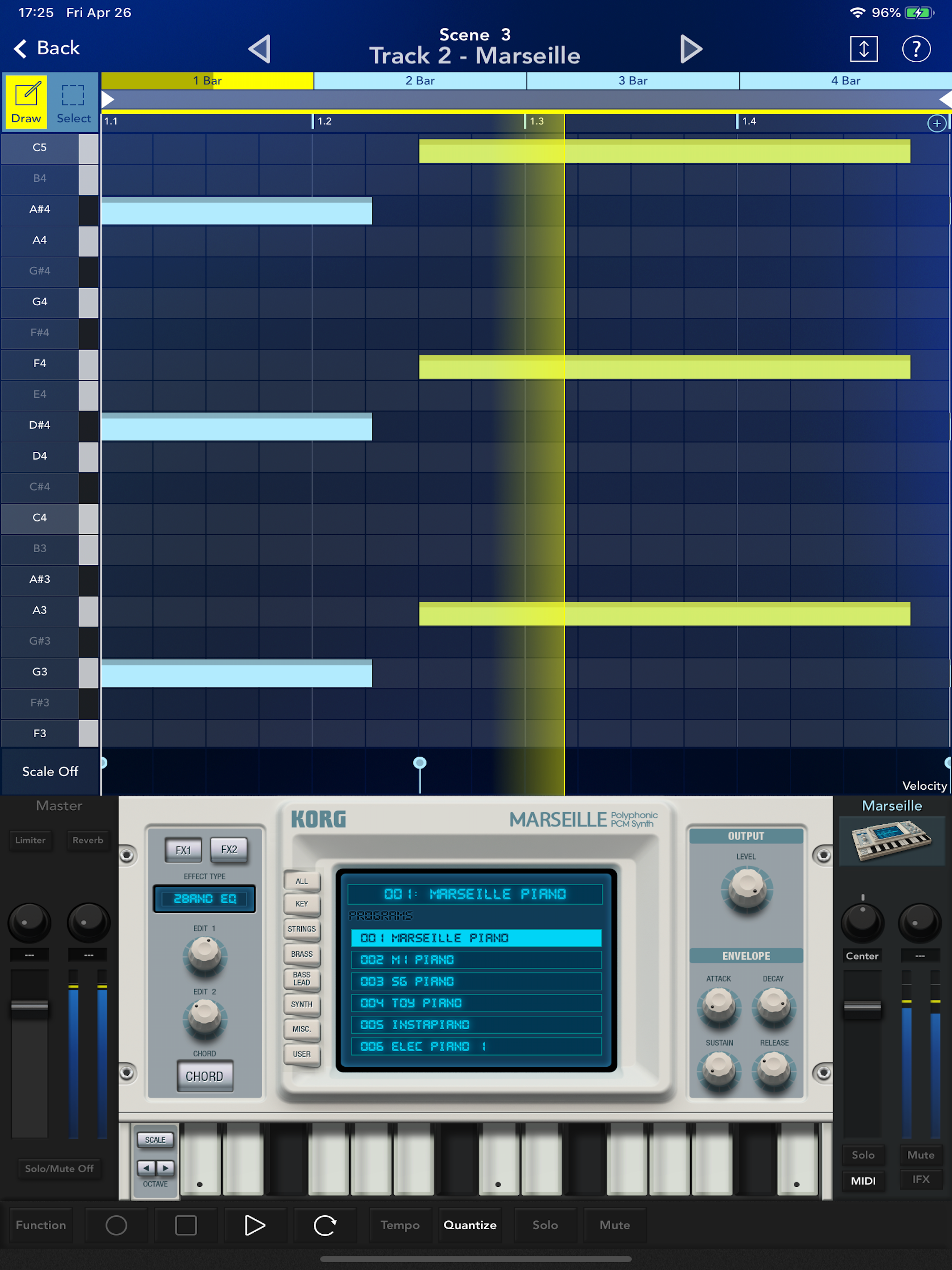Filter programs by SYNTH category
Viewport: 952px width, 1270px height.
point(301,1004)
